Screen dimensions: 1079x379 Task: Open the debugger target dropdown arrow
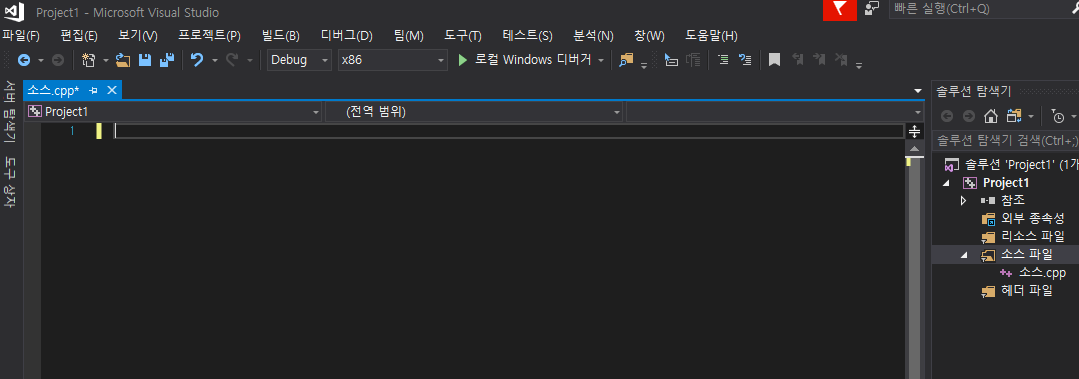click(x=601, y=61)
